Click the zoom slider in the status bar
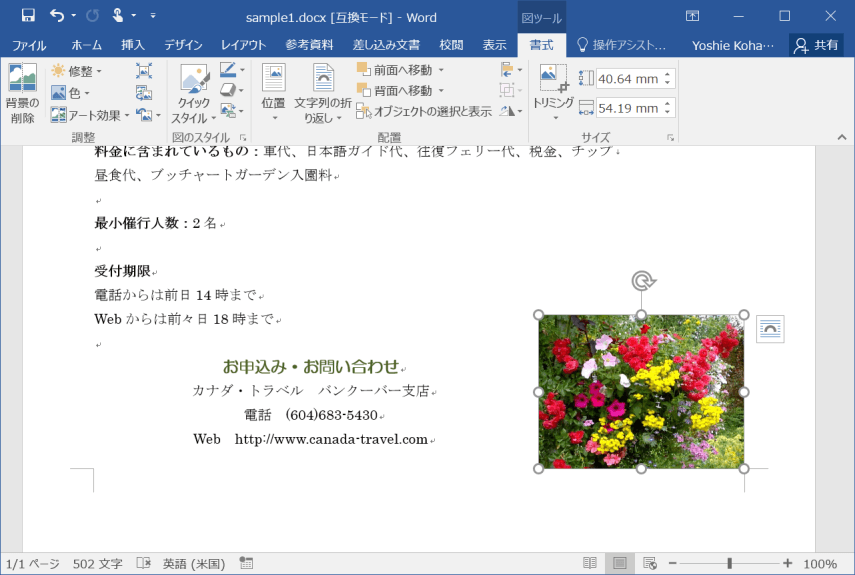 coord(730,564)
